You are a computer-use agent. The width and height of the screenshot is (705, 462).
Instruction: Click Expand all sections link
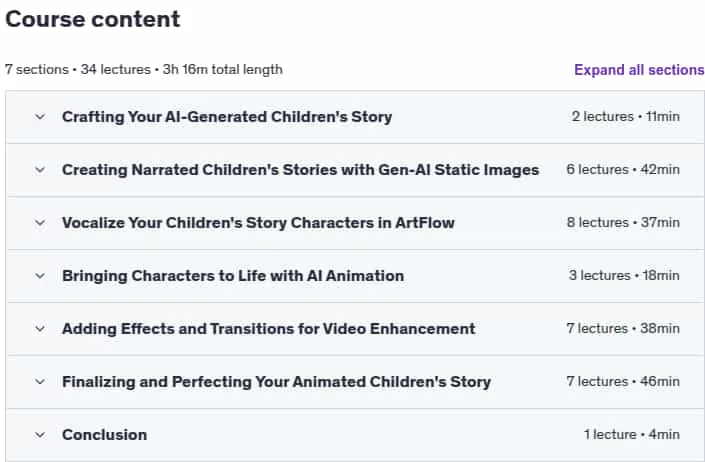639,70
